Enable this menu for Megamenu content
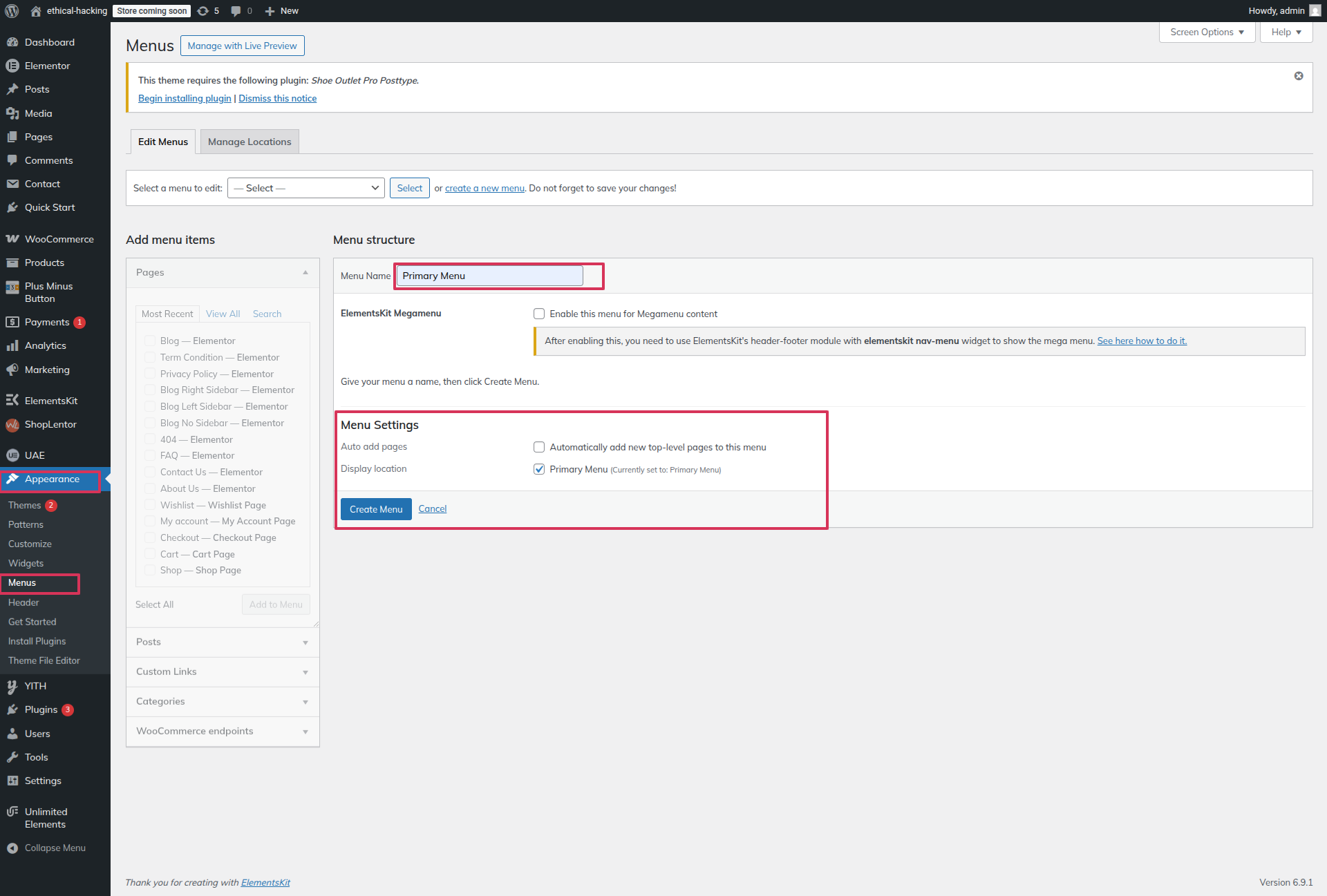Screen dimensions: 1327x896 pos(539,314)
